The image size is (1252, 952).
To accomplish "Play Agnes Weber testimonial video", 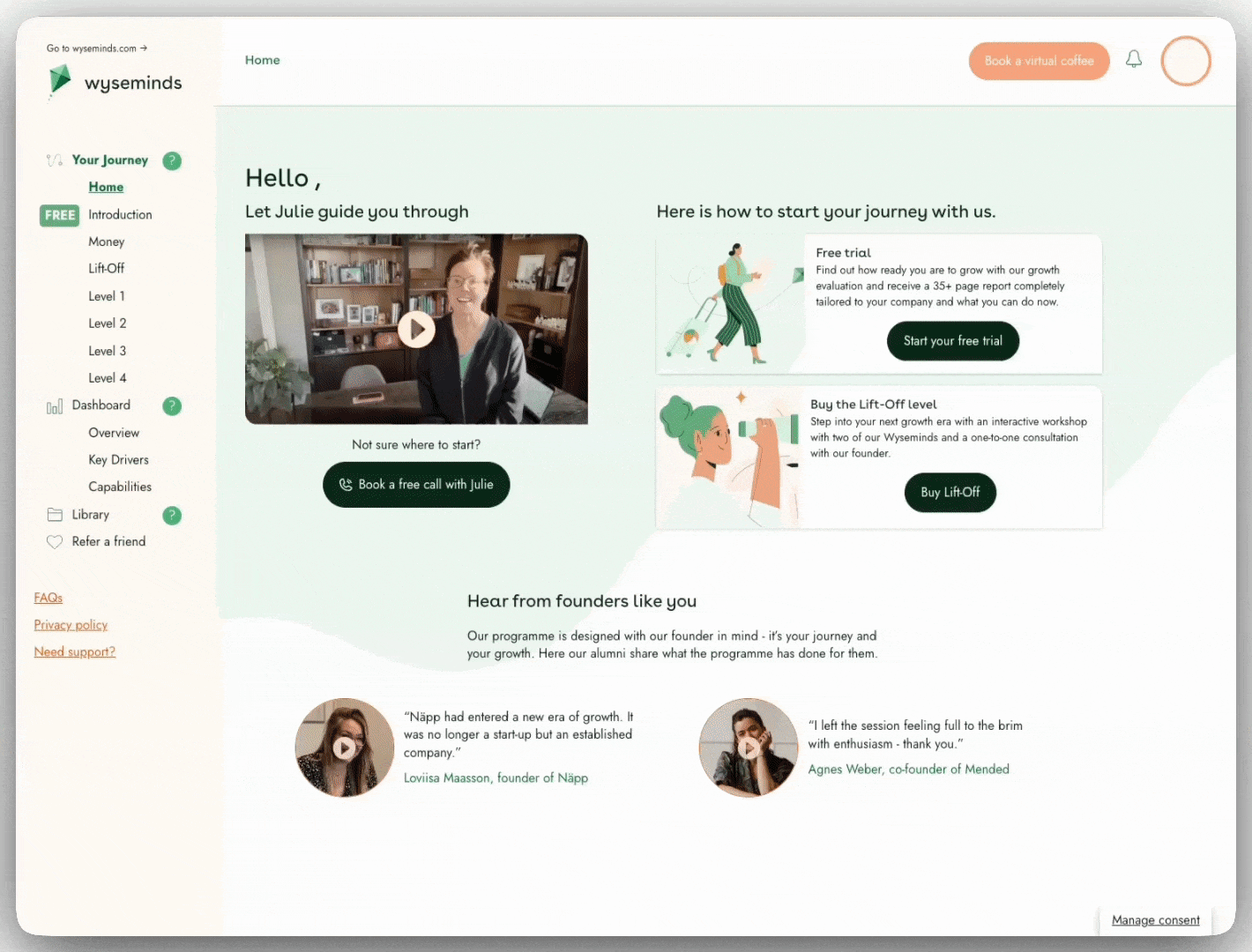I will click(749, 748).
